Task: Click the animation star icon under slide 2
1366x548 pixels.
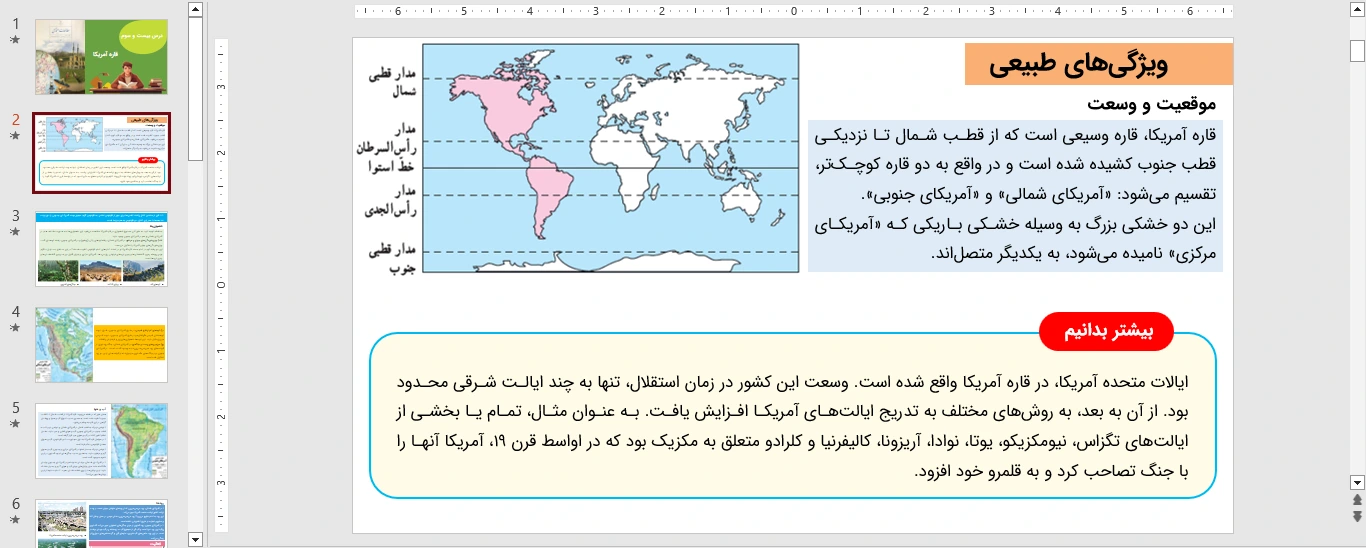Action: pos(14,136)
